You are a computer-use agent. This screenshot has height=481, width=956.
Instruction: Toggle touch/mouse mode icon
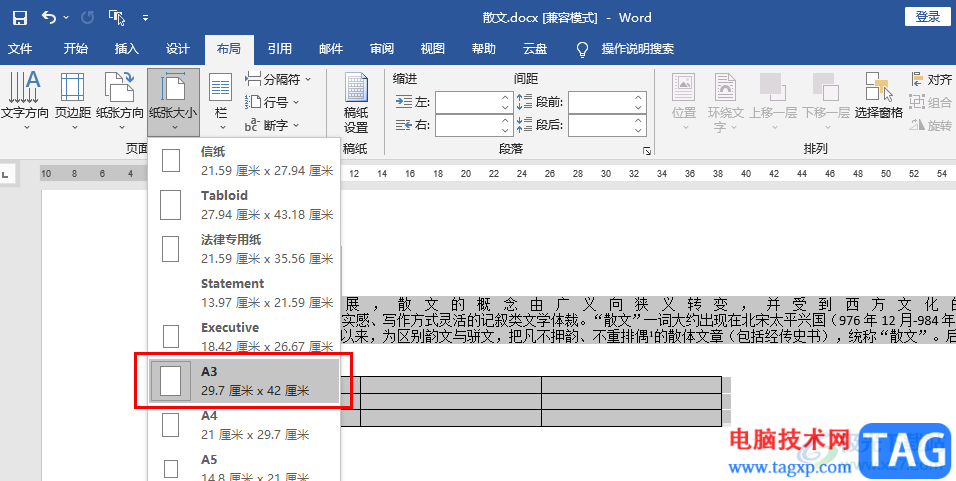[x=116, y=18]
